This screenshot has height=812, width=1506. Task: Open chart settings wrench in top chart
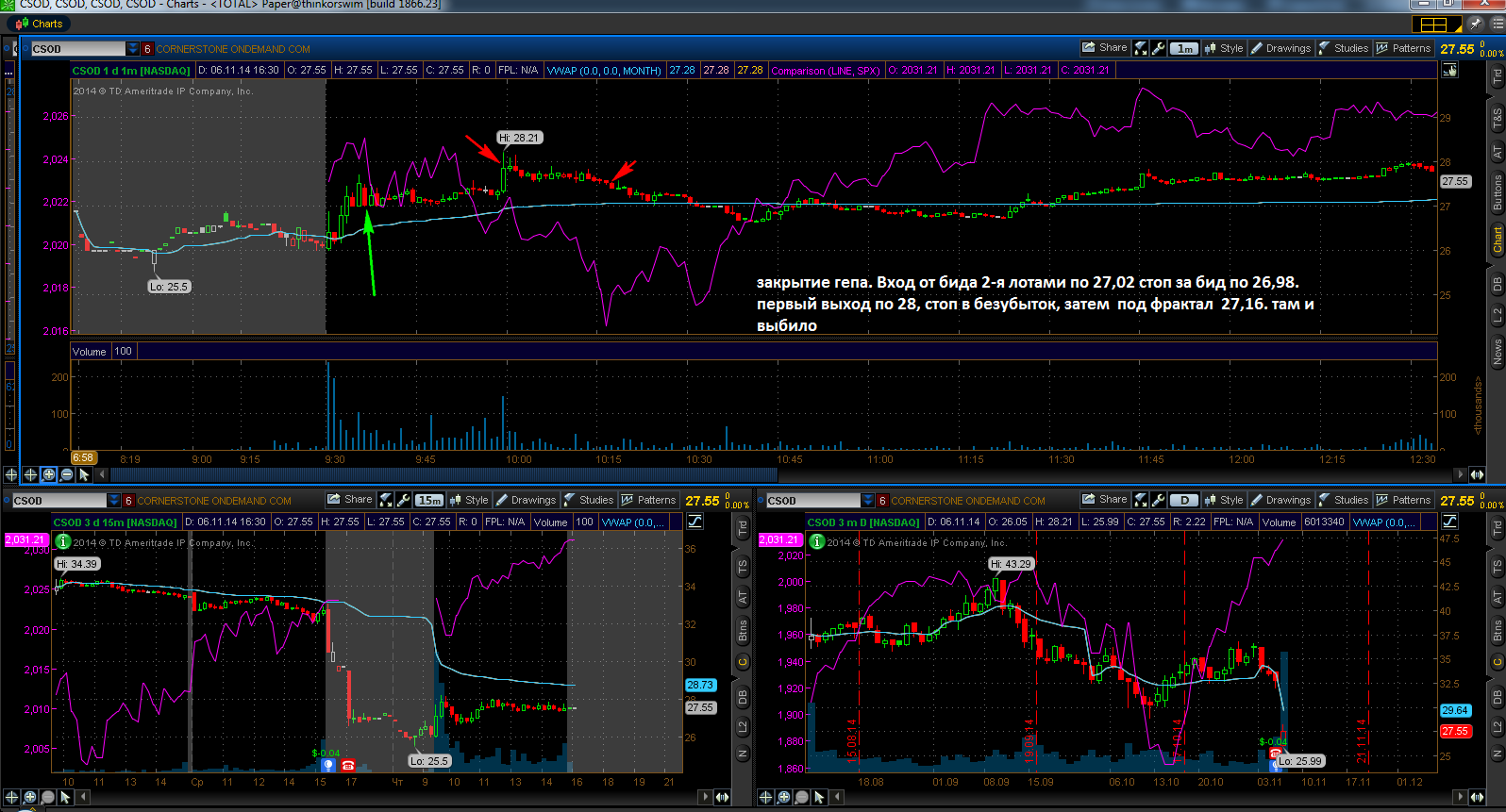pyautogui.click(x=1159, y=48)
